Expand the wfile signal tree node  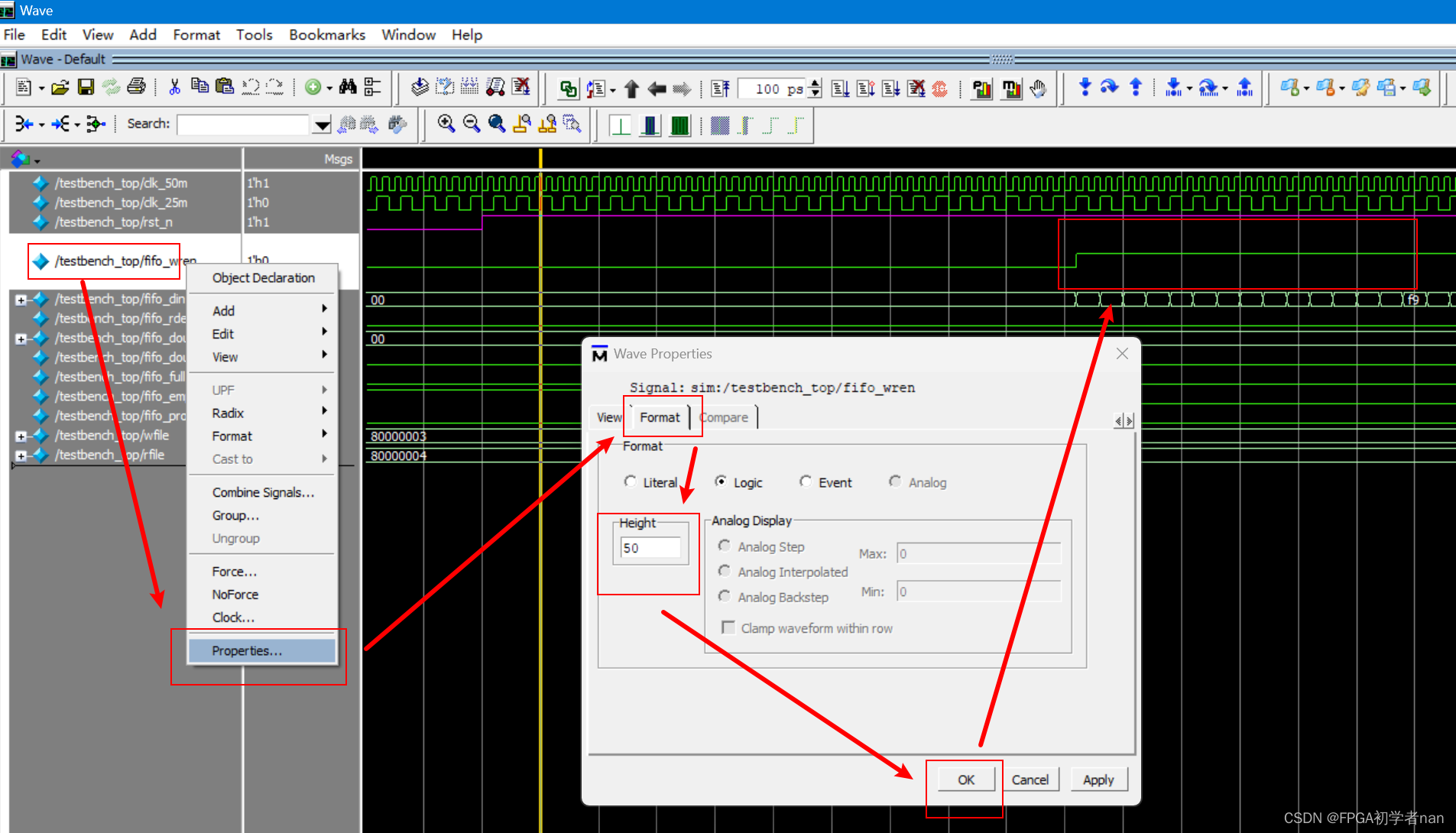(21, 436)
